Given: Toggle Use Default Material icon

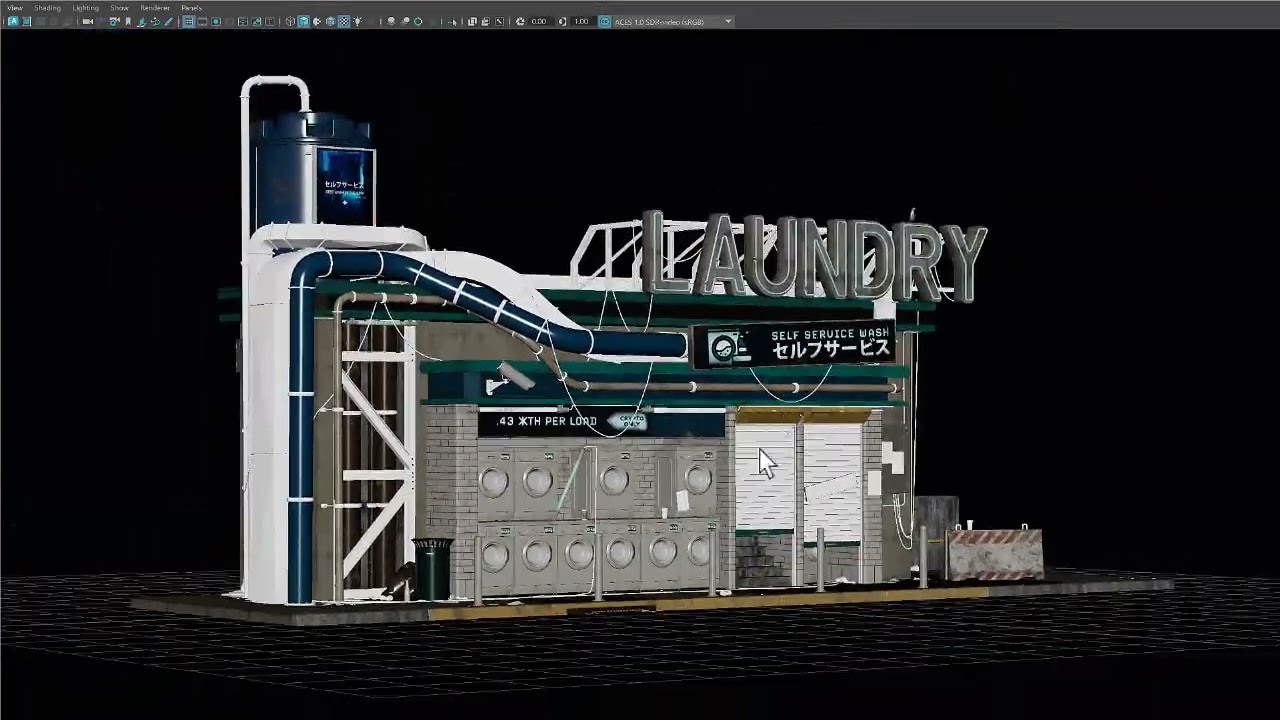Looking at the screenshot, I should (x=317, y=21).
